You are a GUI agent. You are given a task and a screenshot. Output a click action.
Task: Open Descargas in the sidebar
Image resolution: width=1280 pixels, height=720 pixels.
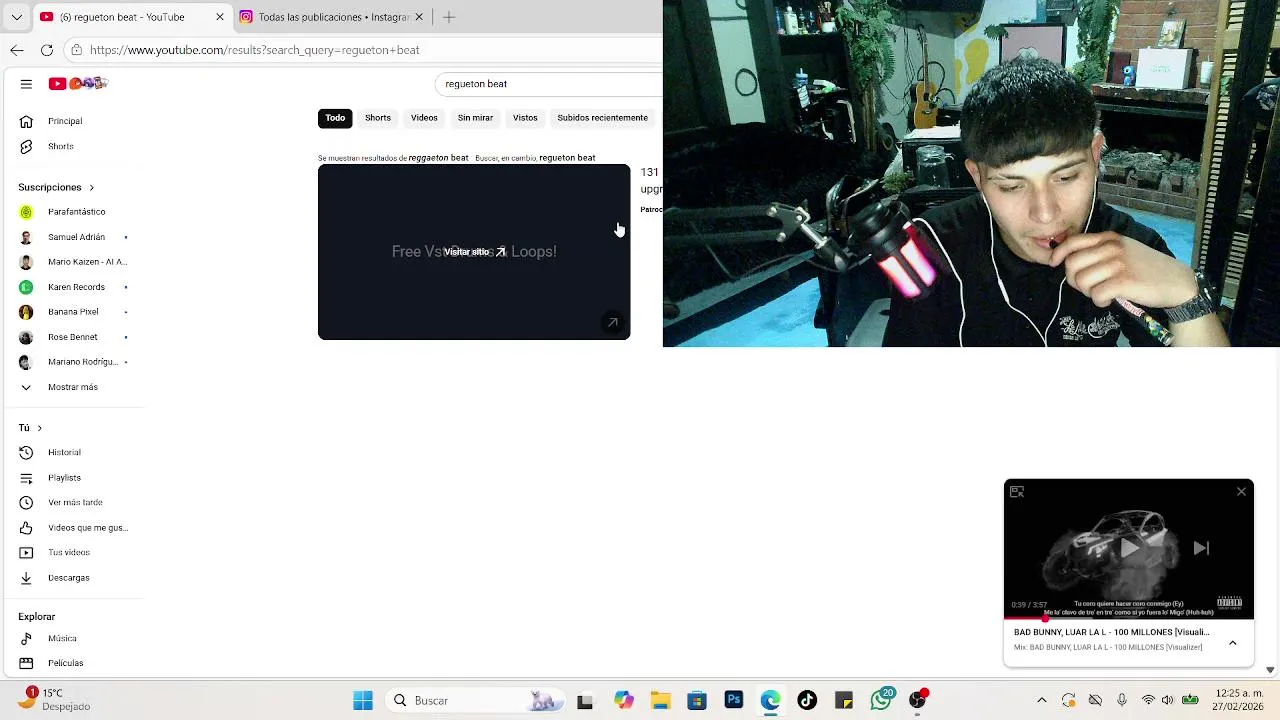(x=72, y=578)
